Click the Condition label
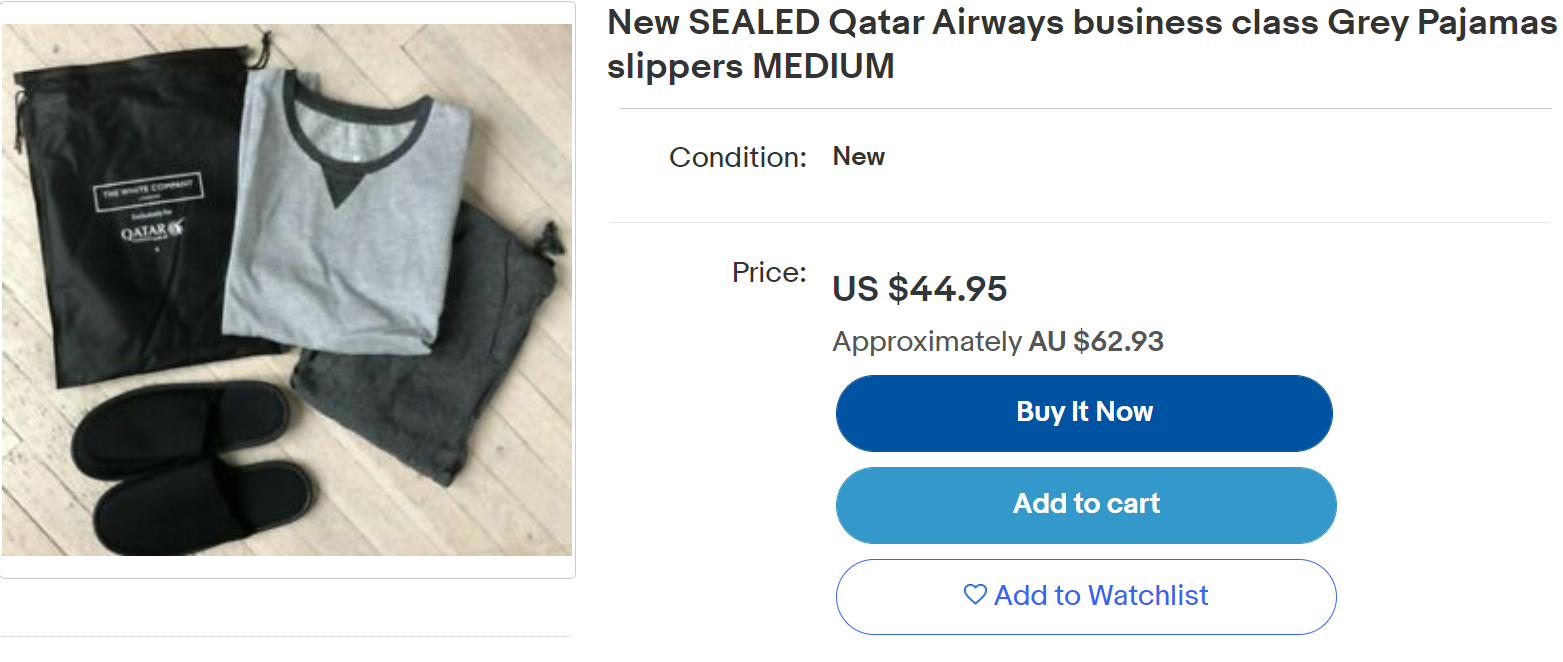Image resolution: width=1563 pixels, height=662 pixels. click(x=738, y=158)
